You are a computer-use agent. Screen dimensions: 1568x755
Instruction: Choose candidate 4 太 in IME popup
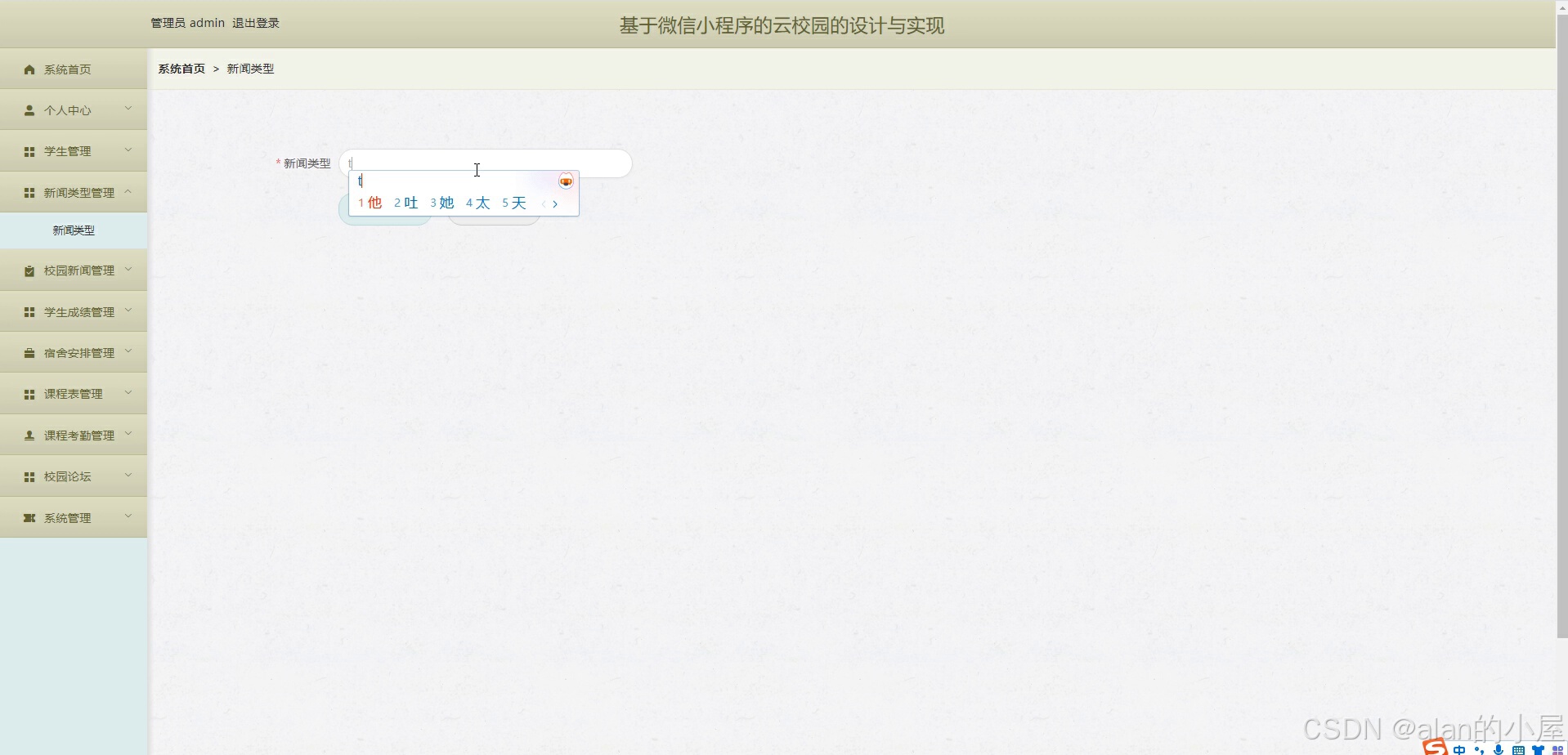click(478, 203)
